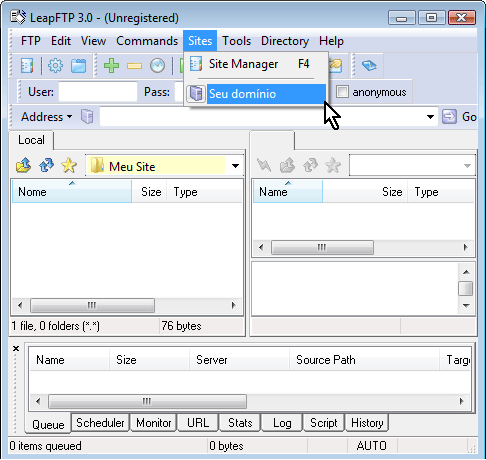Image resolution: width=486 pixels, height=460 pixels.
Task: Click the local pane horizontal scrollbar thumb
Action: pos(92,305)
